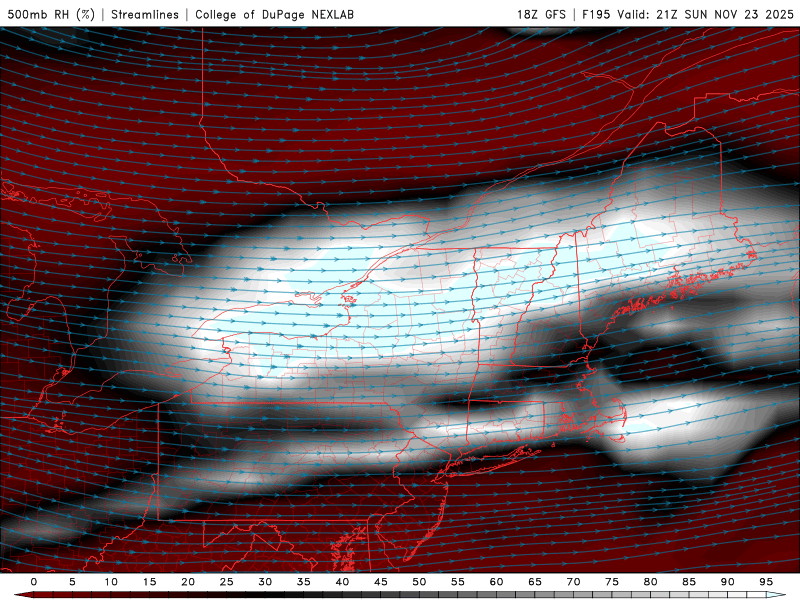Click the "18Z GFS" model run label
Image resolution: width=800 pixels, height=600 pixels.
click(x=541, y=14)
